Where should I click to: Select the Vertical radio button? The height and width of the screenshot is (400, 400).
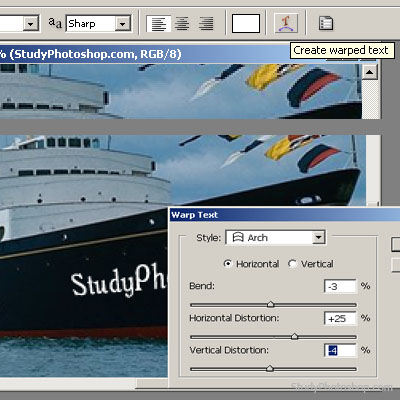pyautogui.click(x=292, y=264)
